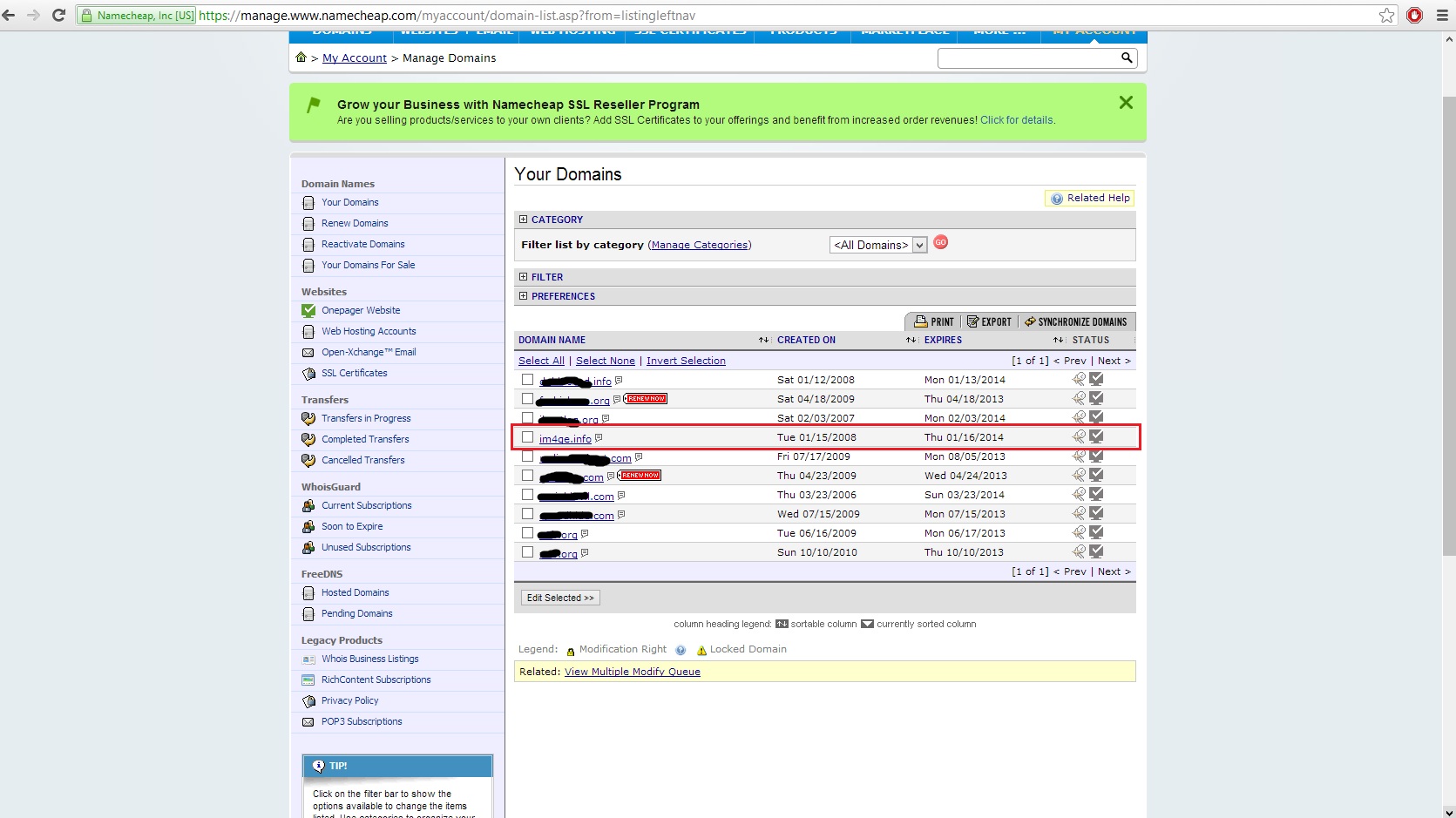Click the Current Subscriptions WhoisGuard icon
The height and width of the screenshot is (818, 1456).
point(308,505)
